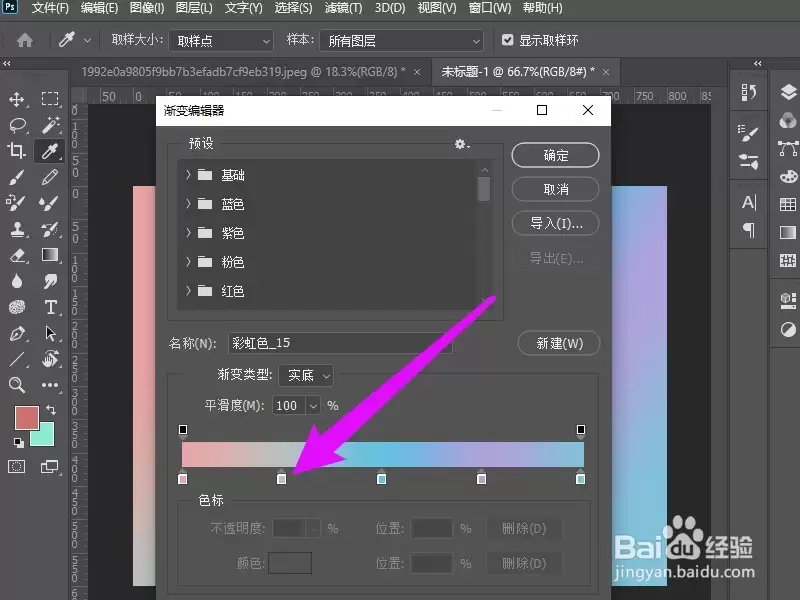The height and width of the screenshot is (600, 800).
Task: Select the gray color stop on gradient bar
Action: [x=282, y=478]
